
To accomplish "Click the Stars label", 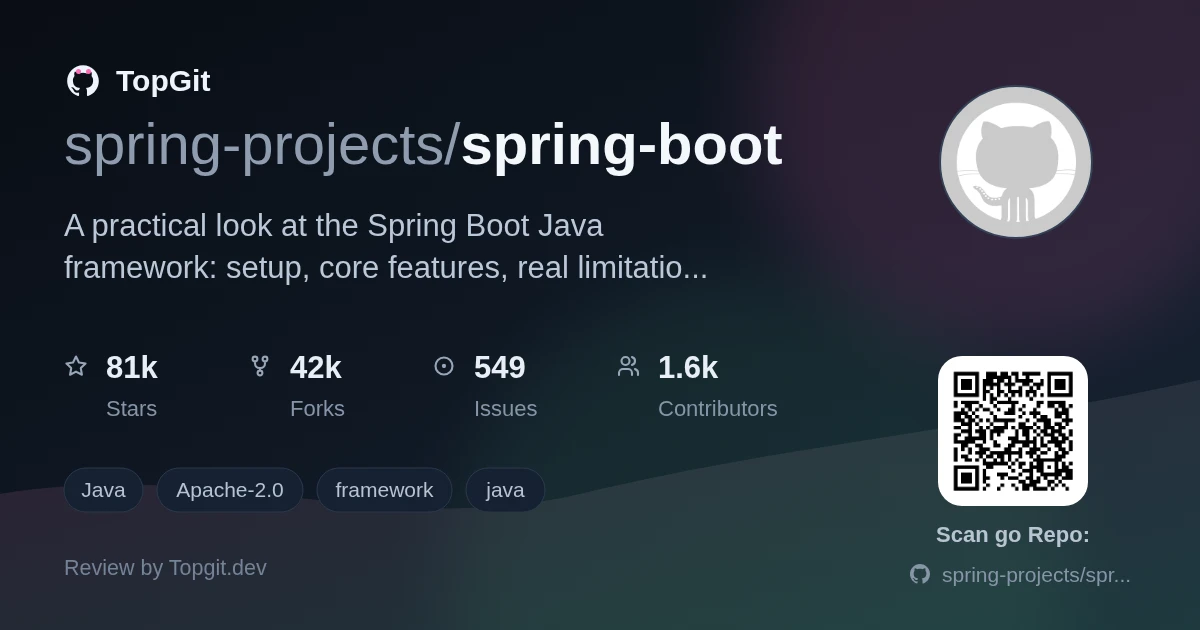I will click(x=131, y=409).
